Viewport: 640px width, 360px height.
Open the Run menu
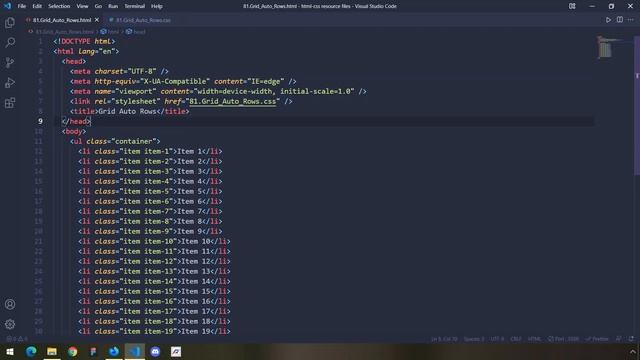(x=113, y=6)
